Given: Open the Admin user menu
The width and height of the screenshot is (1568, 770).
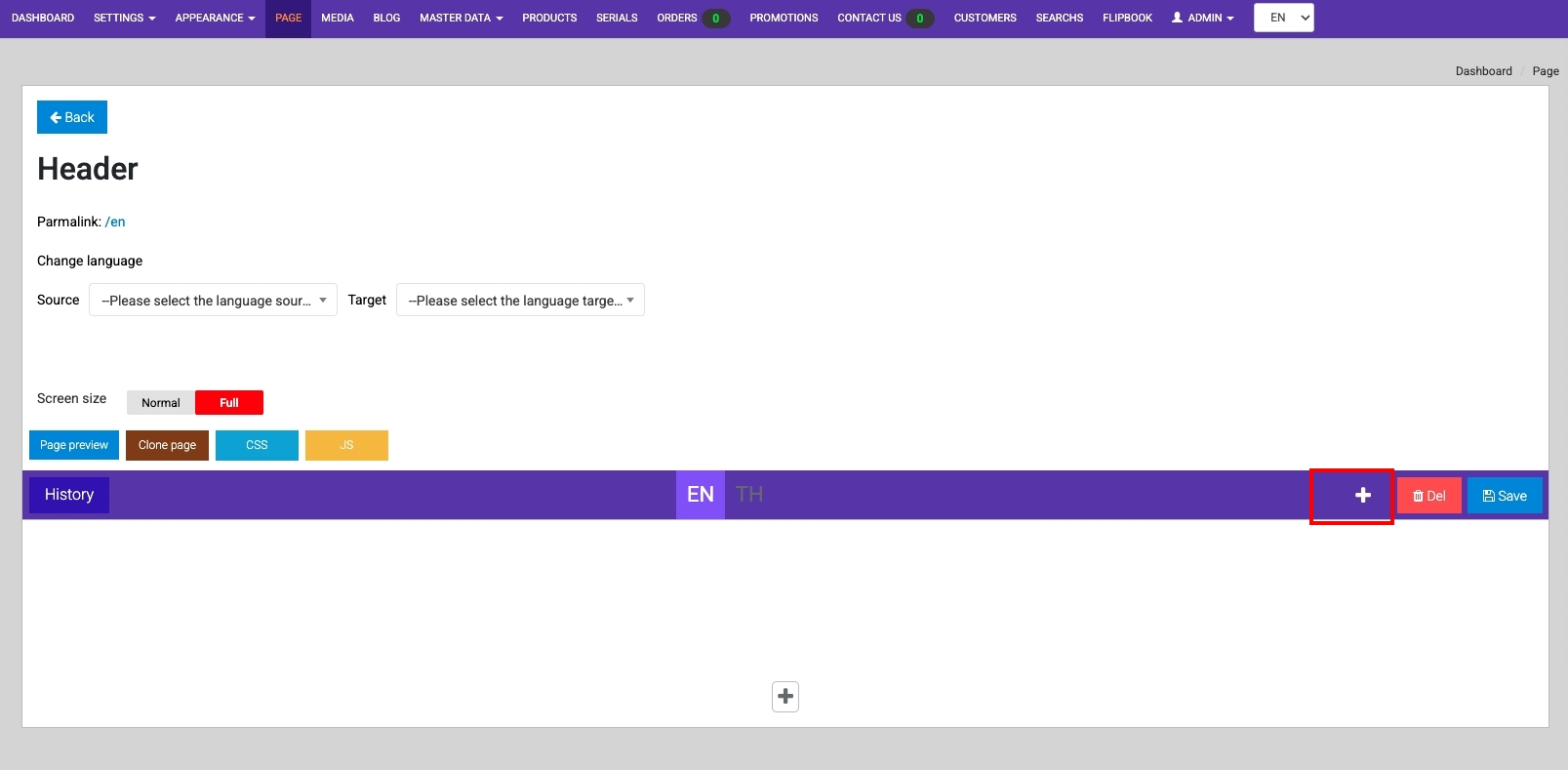Looking at the screenshot, I should (x=1202, y=18).
